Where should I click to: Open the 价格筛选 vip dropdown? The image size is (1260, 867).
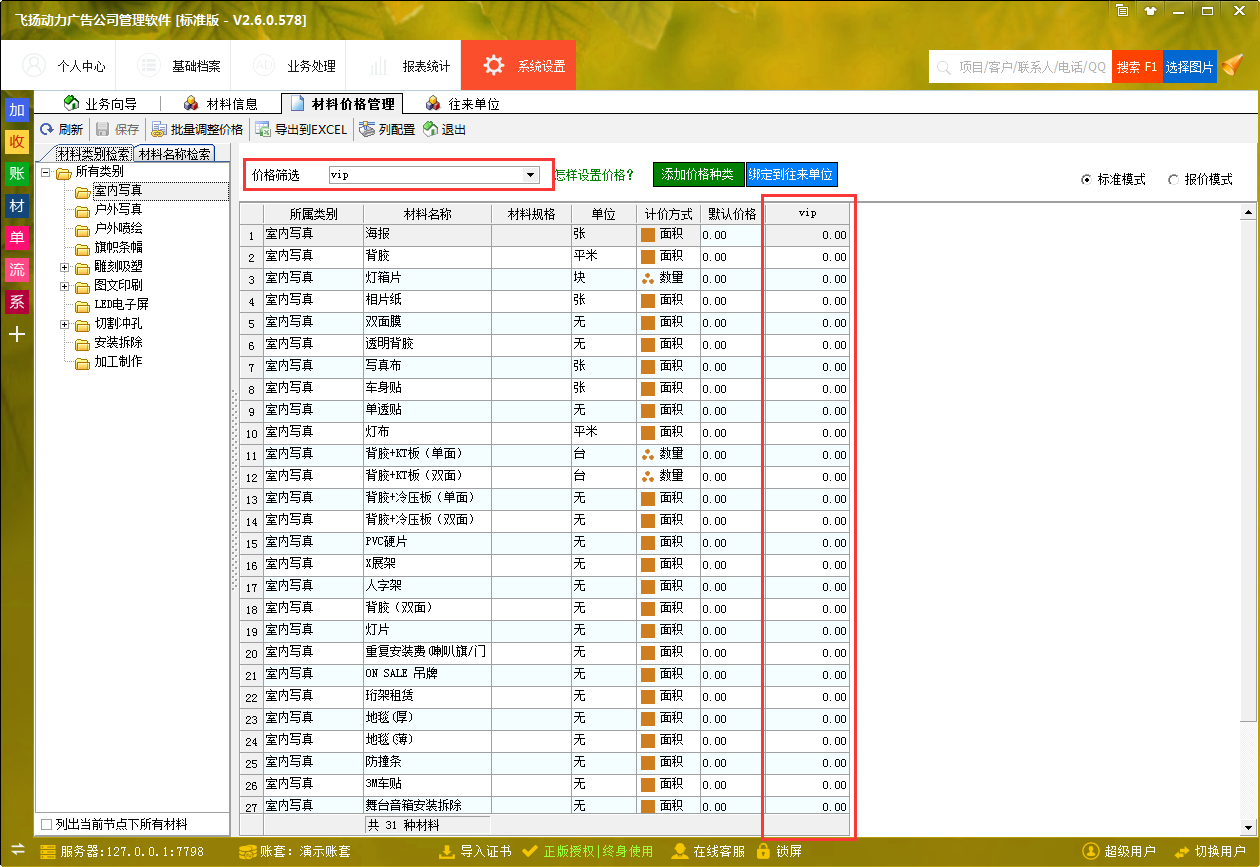[x=530, y=174]
